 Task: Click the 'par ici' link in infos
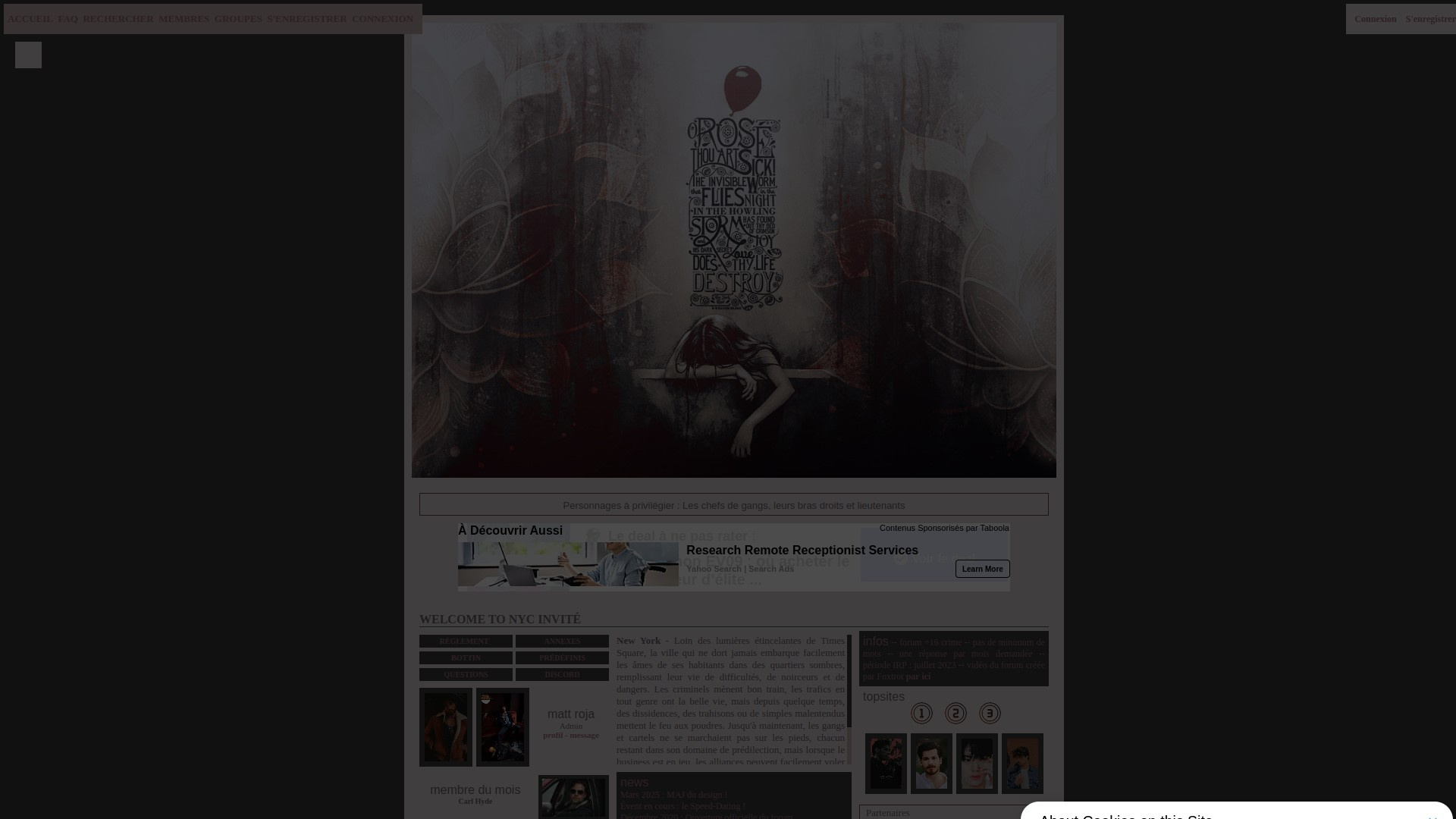918,676
